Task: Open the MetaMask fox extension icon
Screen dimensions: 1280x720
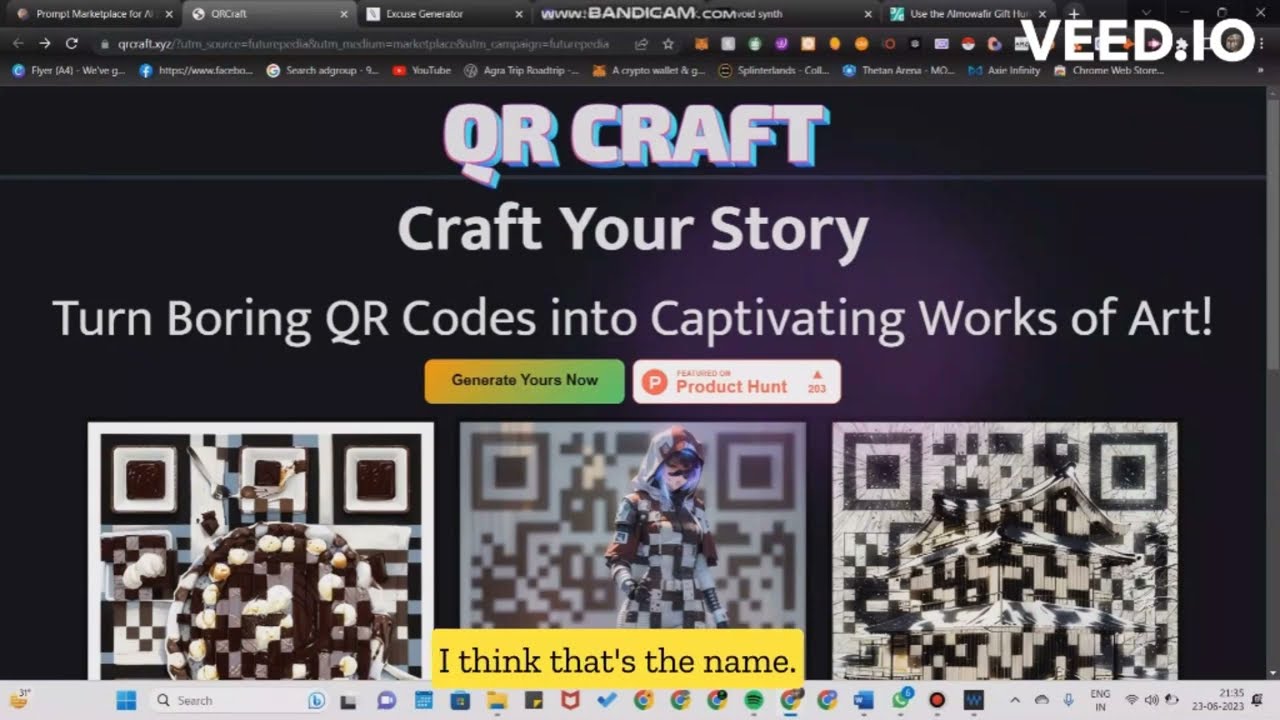Action: 702,44
